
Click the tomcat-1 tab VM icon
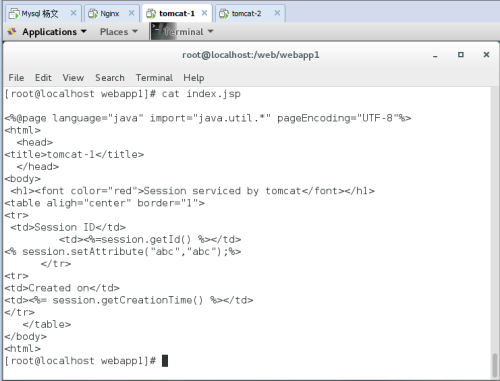tap(151, 14)
